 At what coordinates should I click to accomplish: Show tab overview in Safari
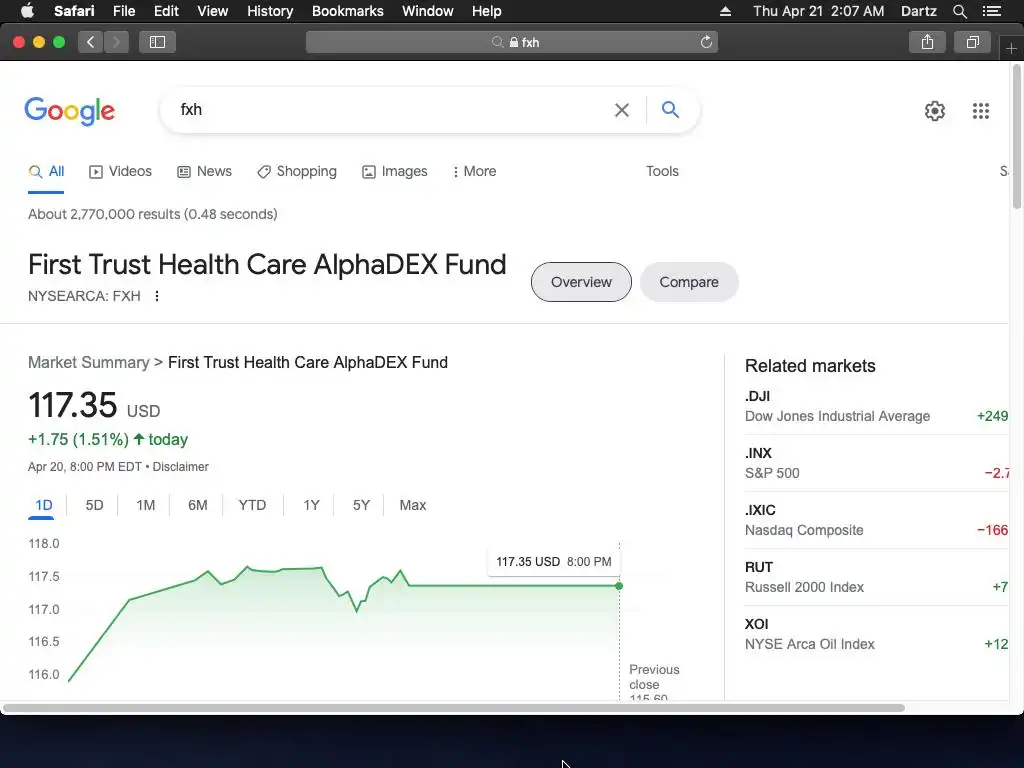click(972, 42)
